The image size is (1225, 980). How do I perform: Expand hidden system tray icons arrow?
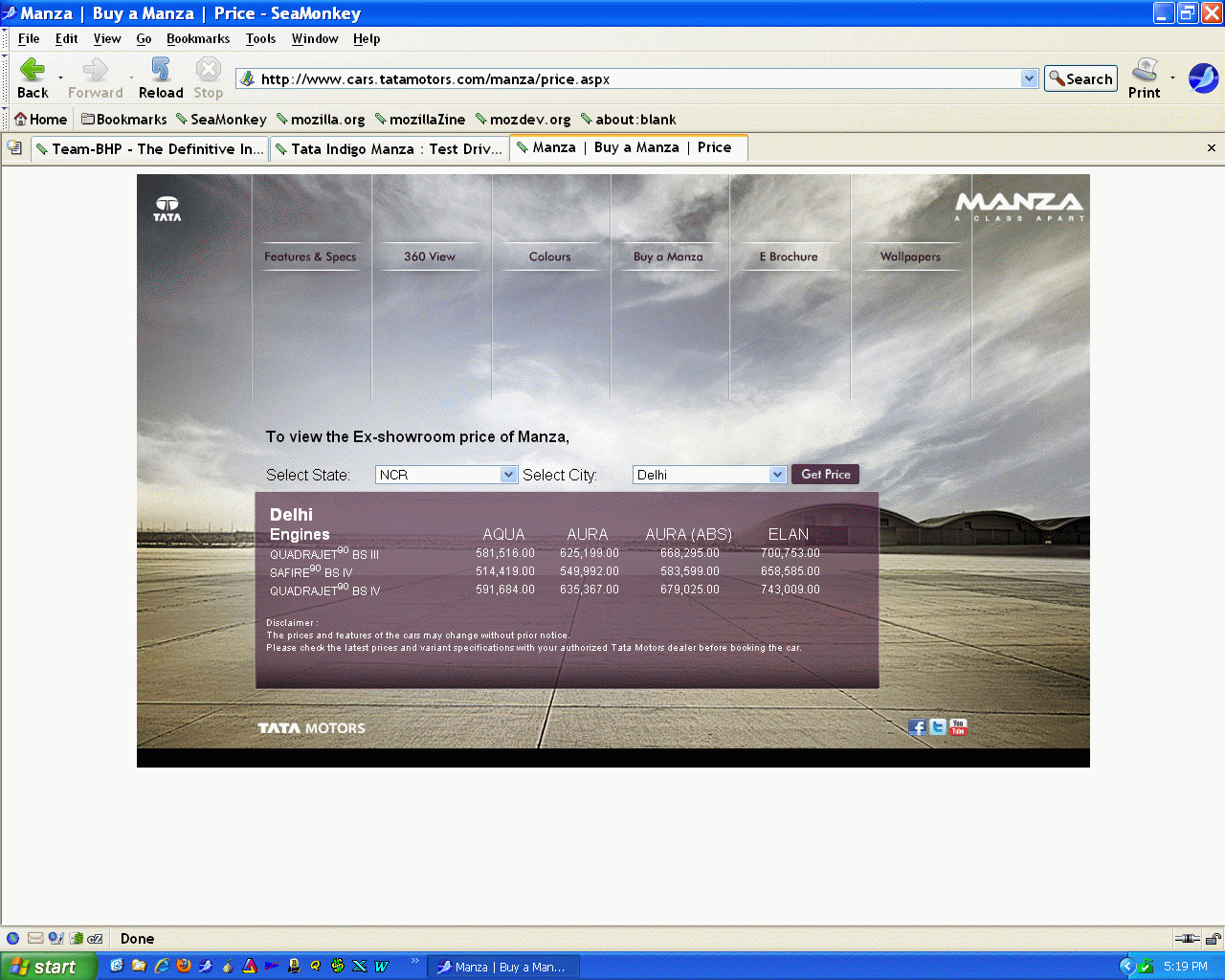(1126, 967)
